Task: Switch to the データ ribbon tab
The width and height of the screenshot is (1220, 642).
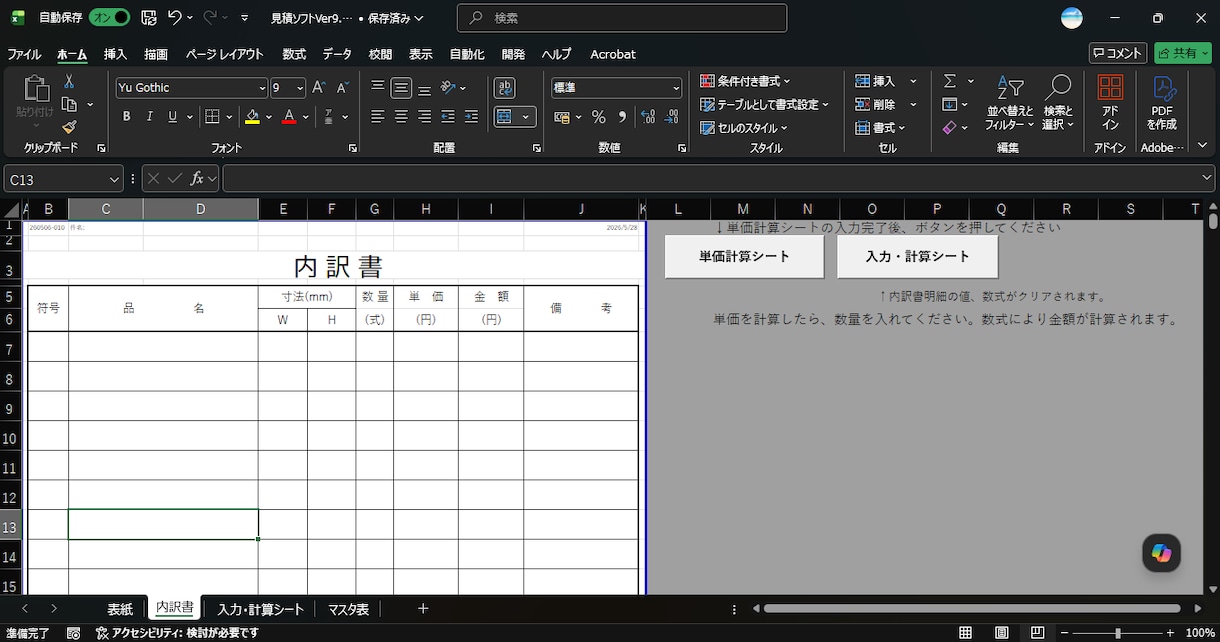Action: point(337,54)
